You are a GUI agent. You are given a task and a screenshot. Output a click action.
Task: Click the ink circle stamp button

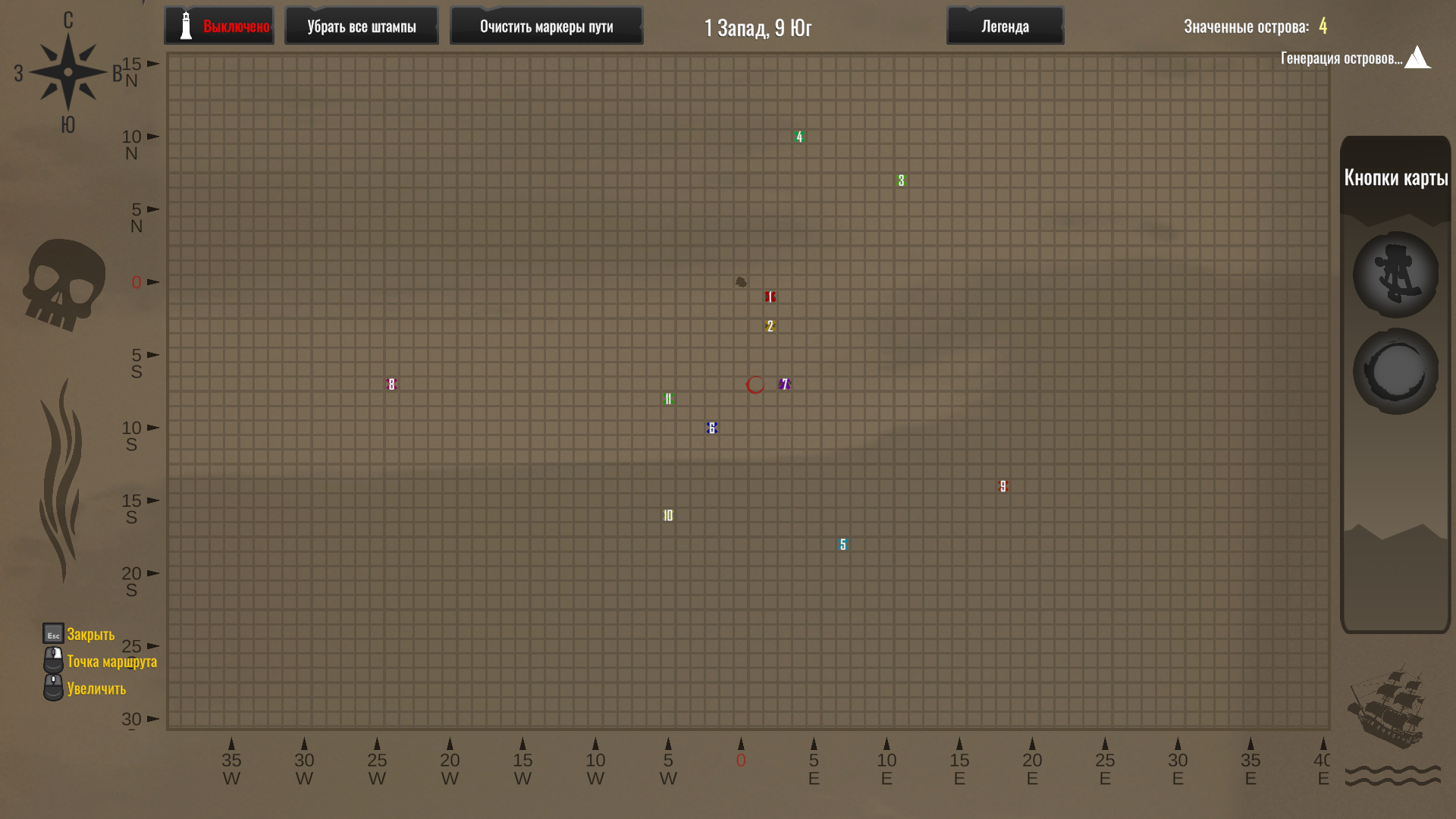(1395, 372)
